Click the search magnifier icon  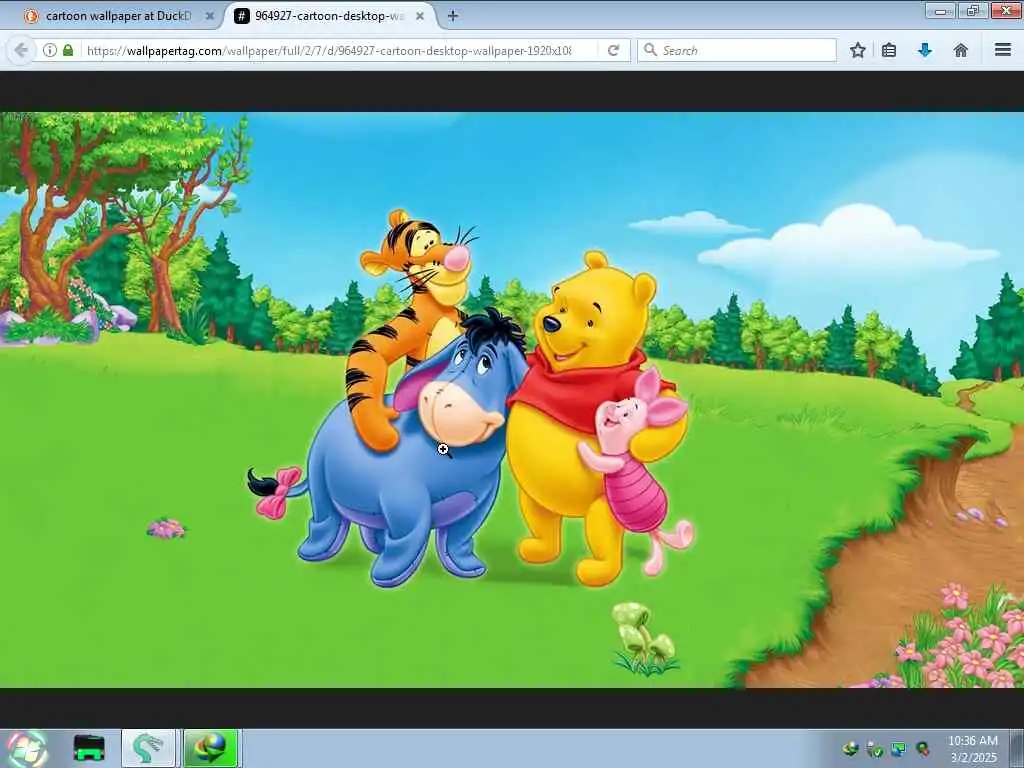pos(650,50)
